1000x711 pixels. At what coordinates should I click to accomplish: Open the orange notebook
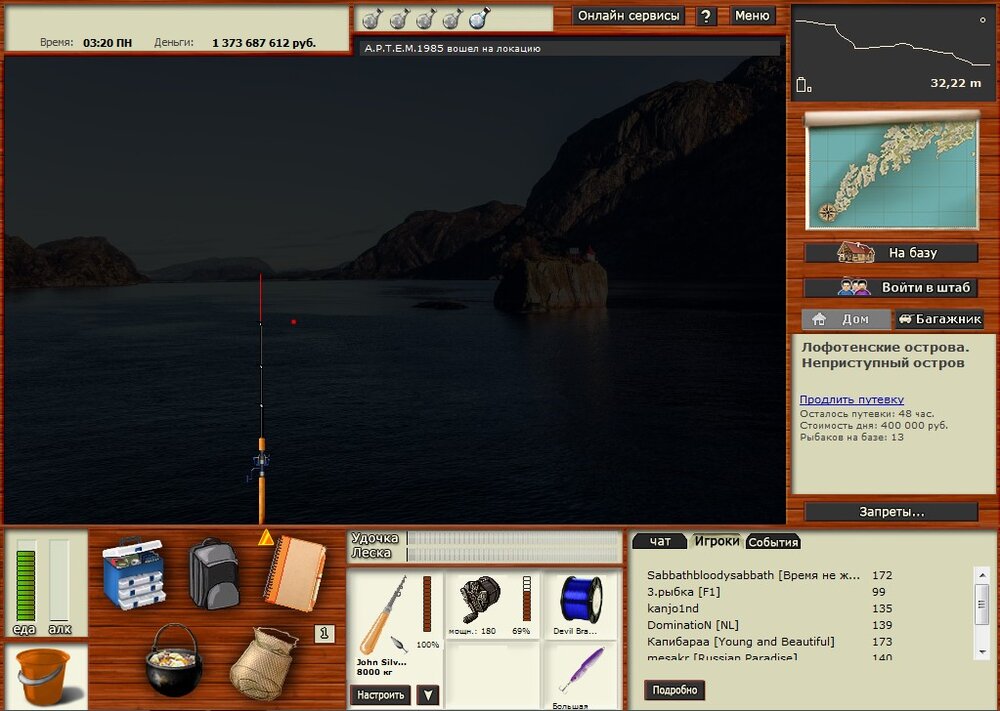[295, 572]
